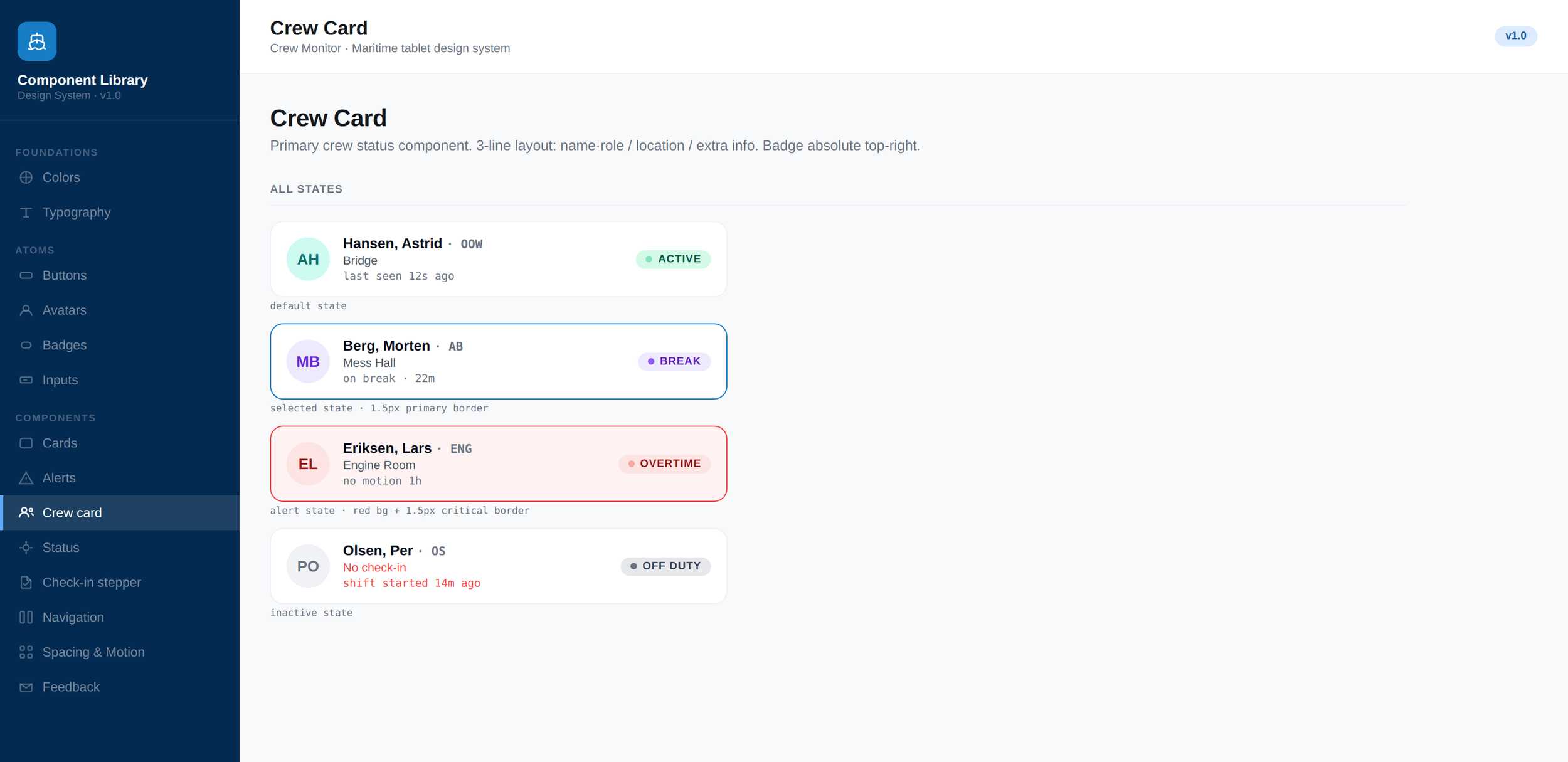Go to the Inputs page

click(x=120, y=380)
